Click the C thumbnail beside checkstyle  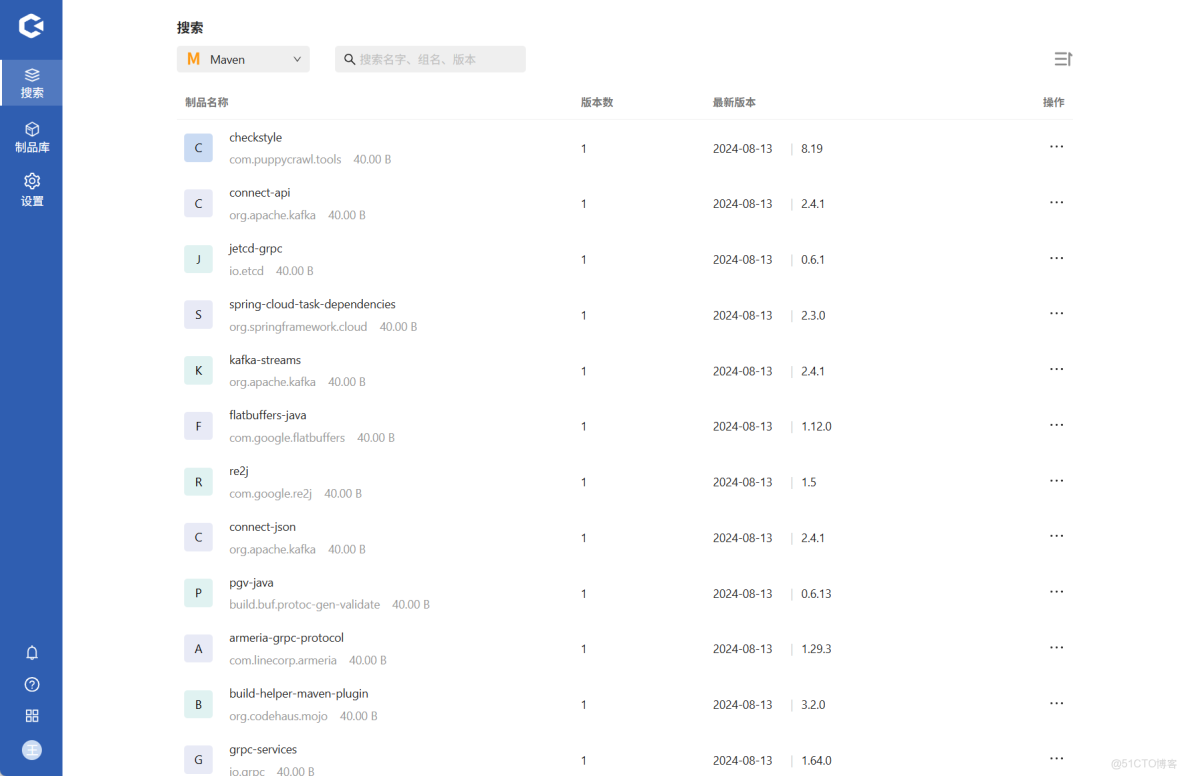[198, 147]
